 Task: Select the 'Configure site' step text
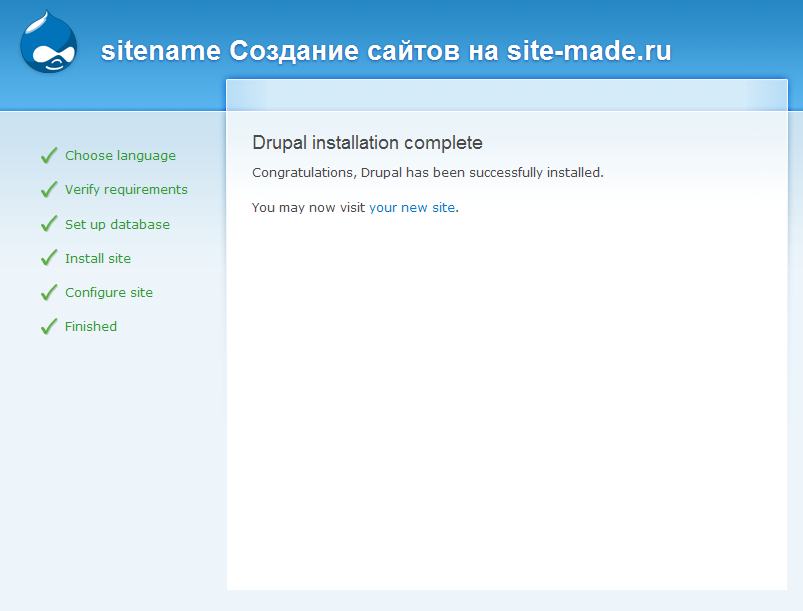tap(109, 292)
